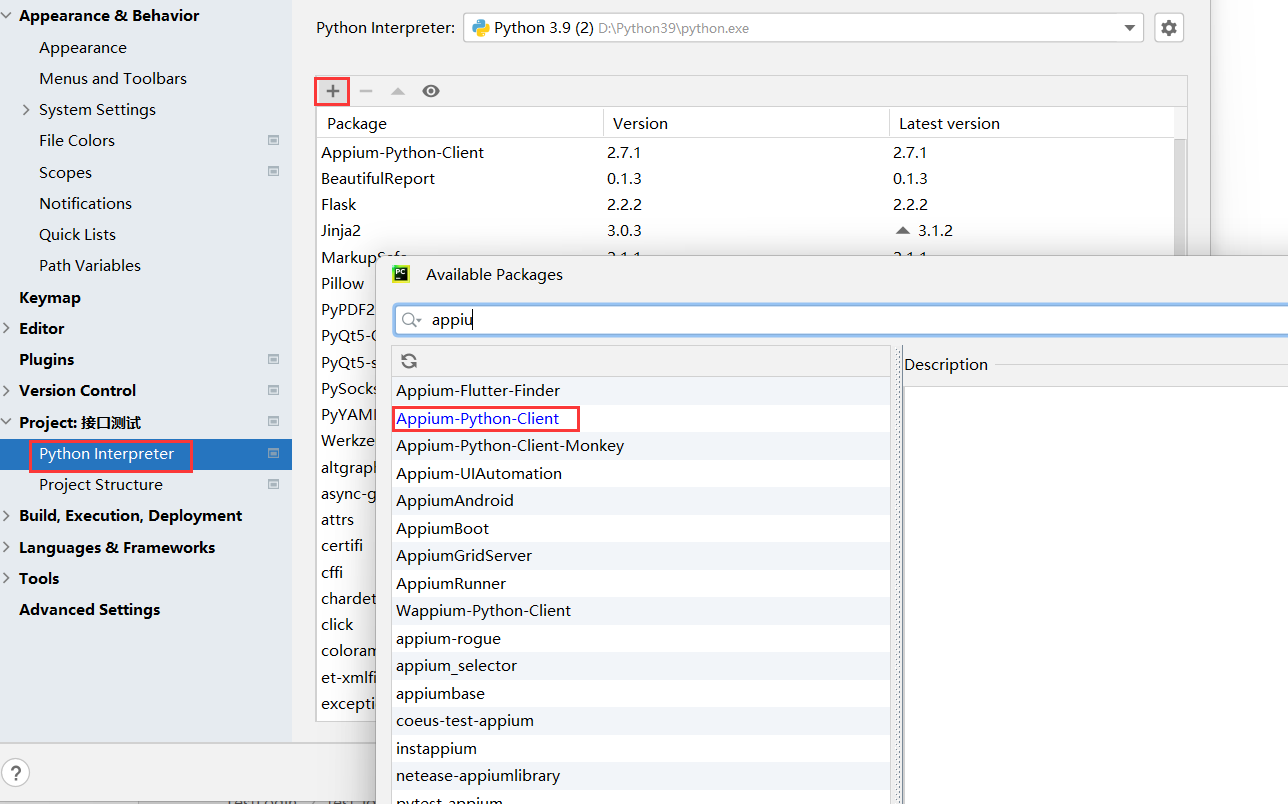
Task: Select BeautifulReport installed package row
Action: click(x=745, y=178)
